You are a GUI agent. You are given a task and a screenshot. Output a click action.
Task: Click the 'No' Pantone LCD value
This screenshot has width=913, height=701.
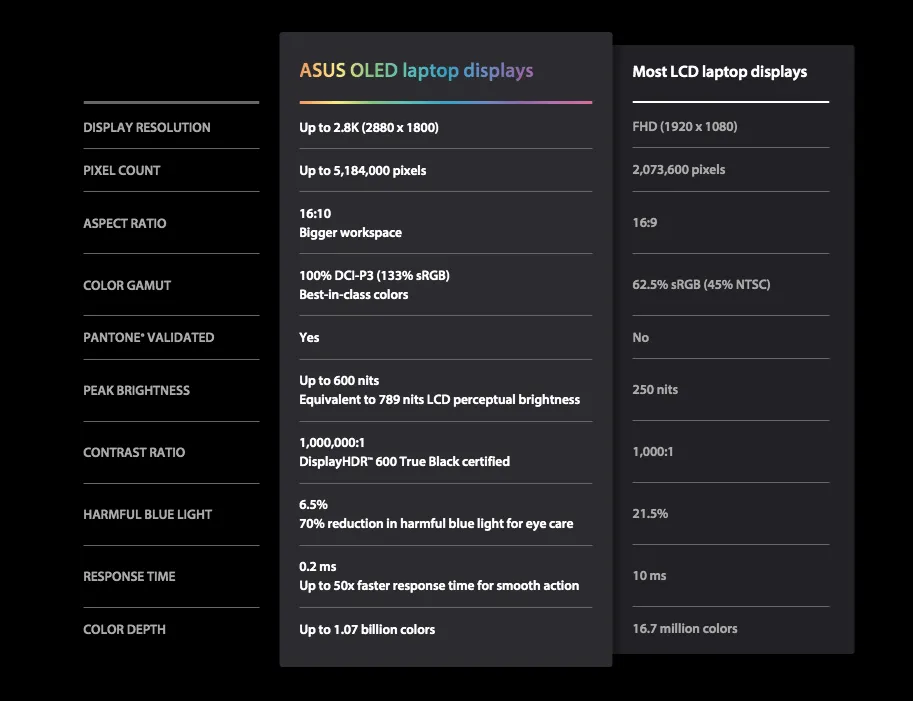(x=640, y=338)
